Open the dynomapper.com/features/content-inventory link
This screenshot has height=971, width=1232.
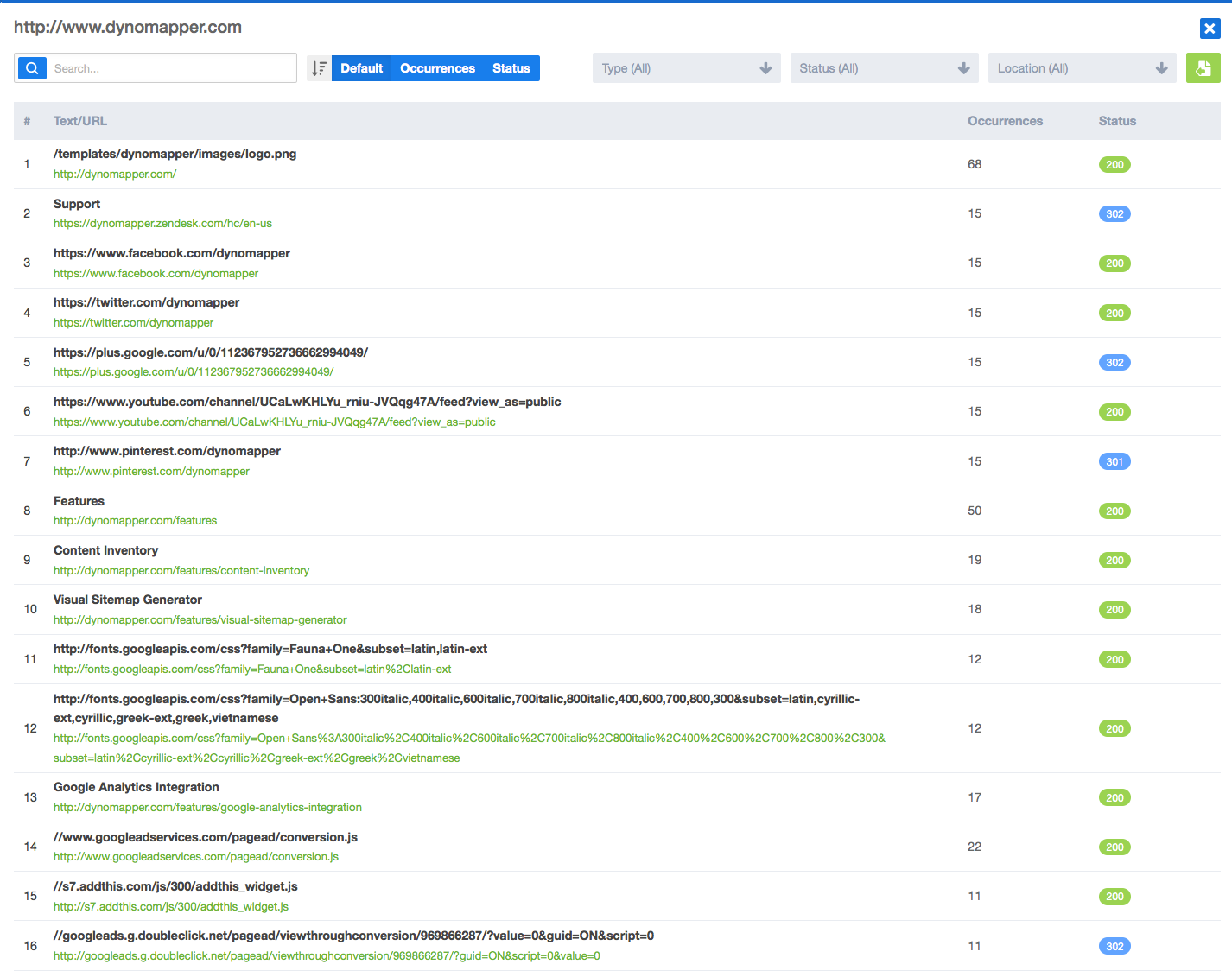[181, 571]
